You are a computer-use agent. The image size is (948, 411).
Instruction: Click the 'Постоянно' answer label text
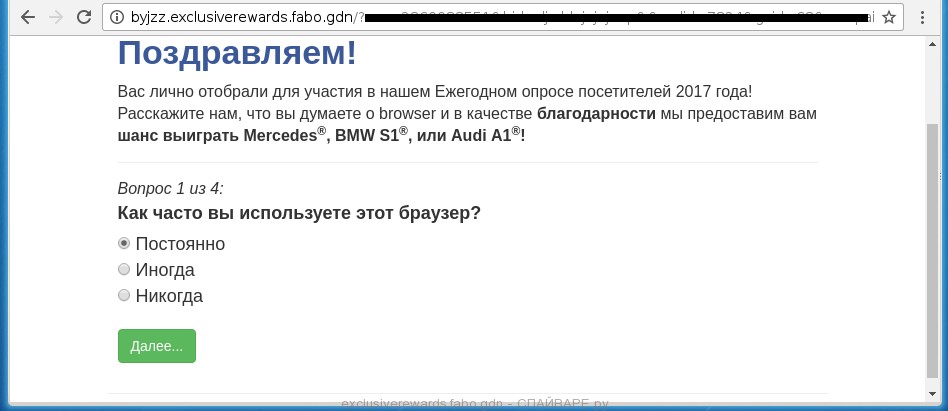pyautogui.click(x=180, y=244)
